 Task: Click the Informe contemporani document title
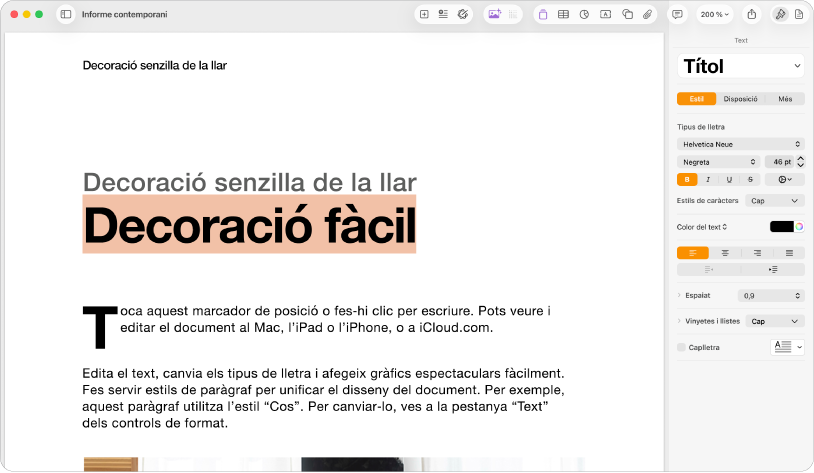[125, 15]
